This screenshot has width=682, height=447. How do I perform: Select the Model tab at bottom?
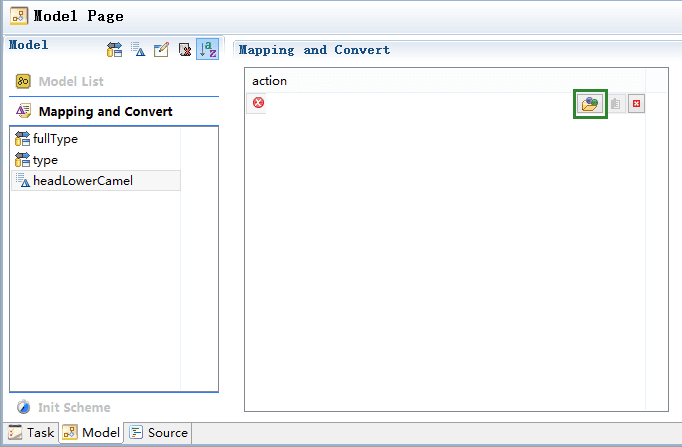(x=91, y=433)
